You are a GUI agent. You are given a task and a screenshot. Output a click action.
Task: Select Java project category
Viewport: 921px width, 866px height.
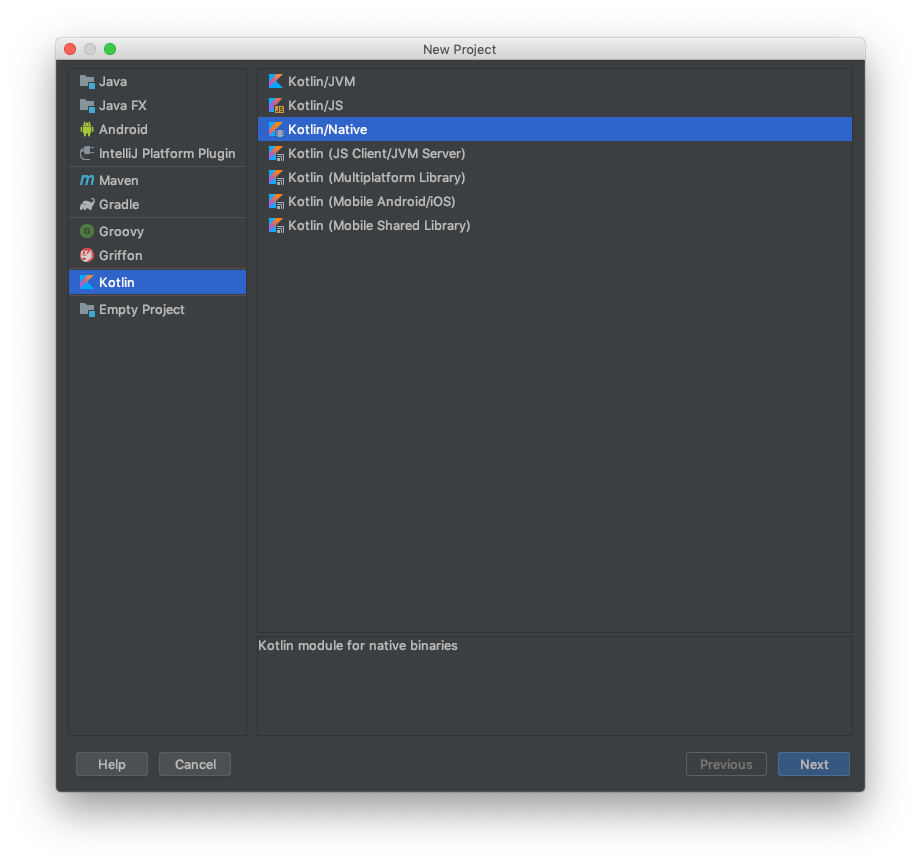pyautogui.click(x=157, y=82)
